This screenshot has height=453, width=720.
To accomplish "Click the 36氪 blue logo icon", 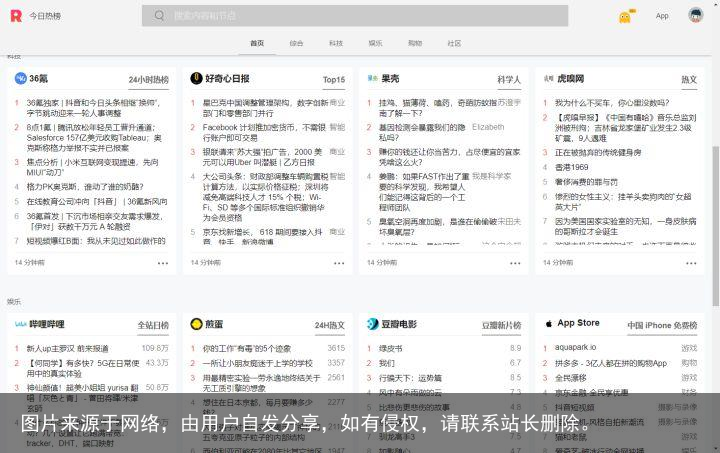I will (21, 78).
